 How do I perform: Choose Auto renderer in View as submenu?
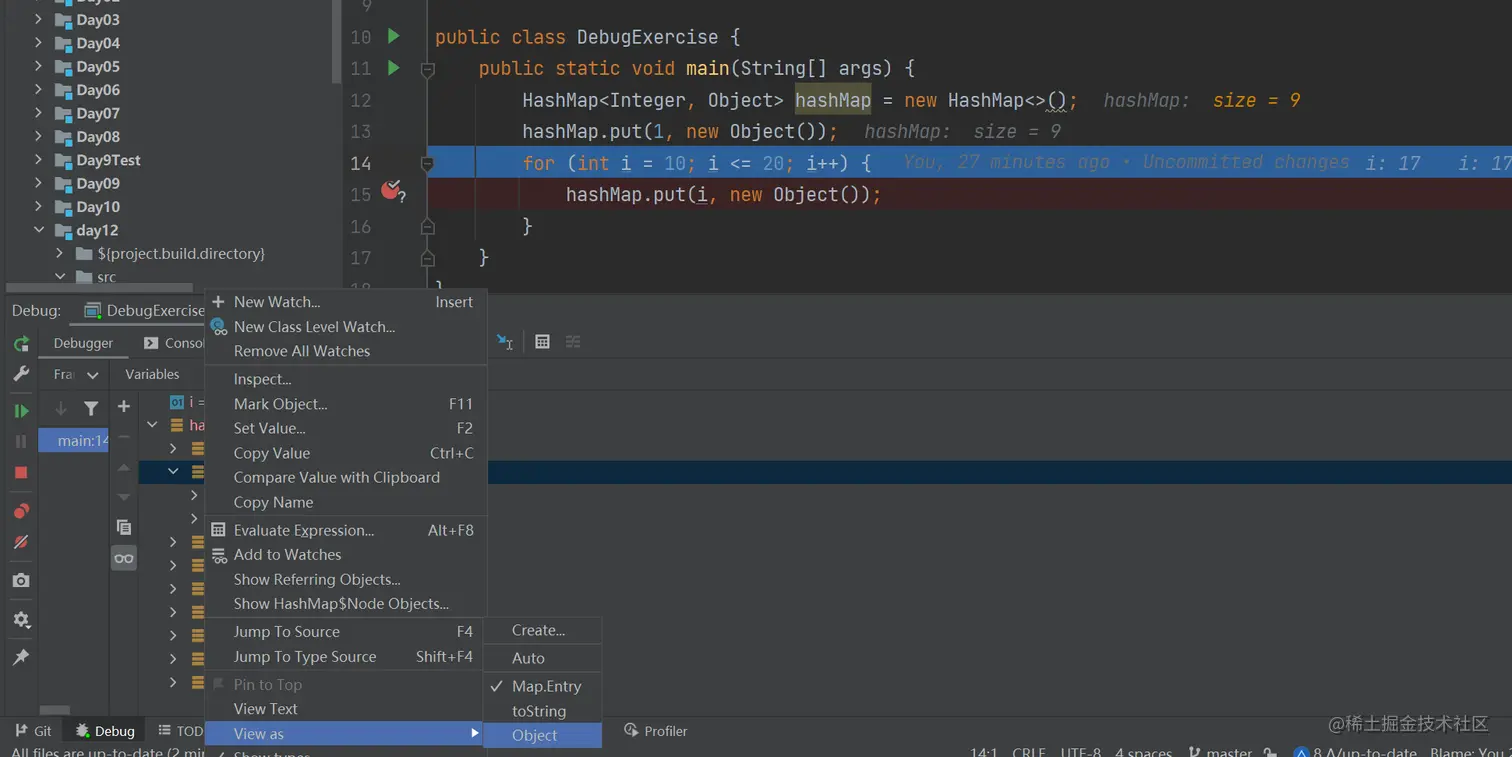543,658
